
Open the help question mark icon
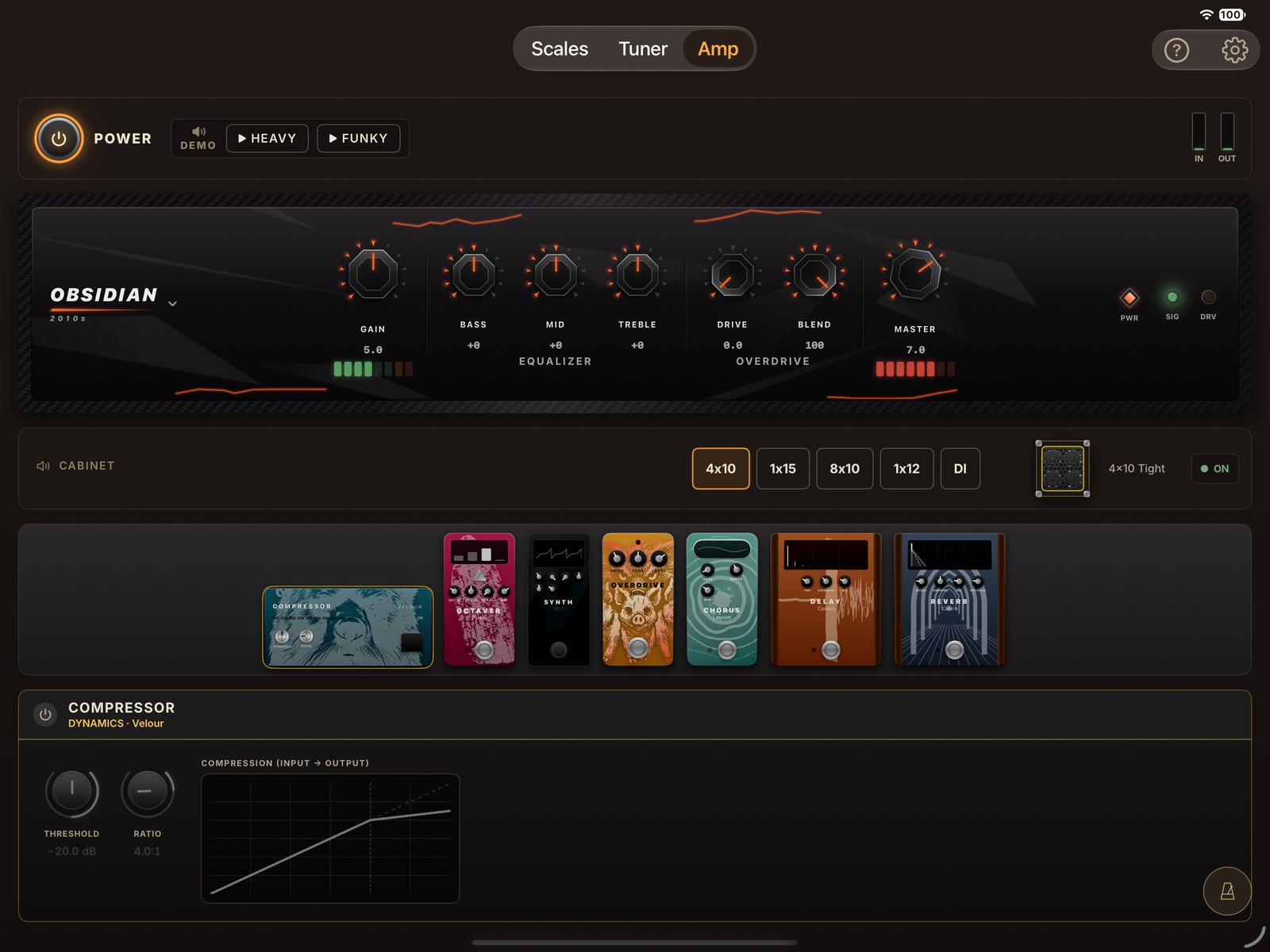click(x=1176, y=51)
